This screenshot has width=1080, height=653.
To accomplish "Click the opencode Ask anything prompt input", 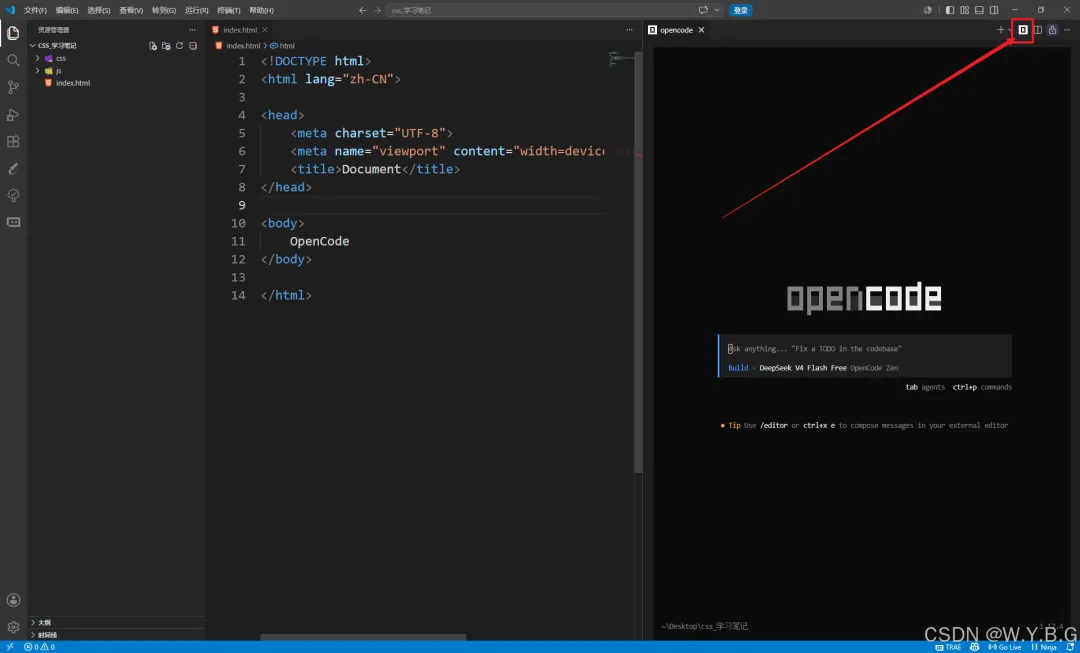I will pos(865,349).
